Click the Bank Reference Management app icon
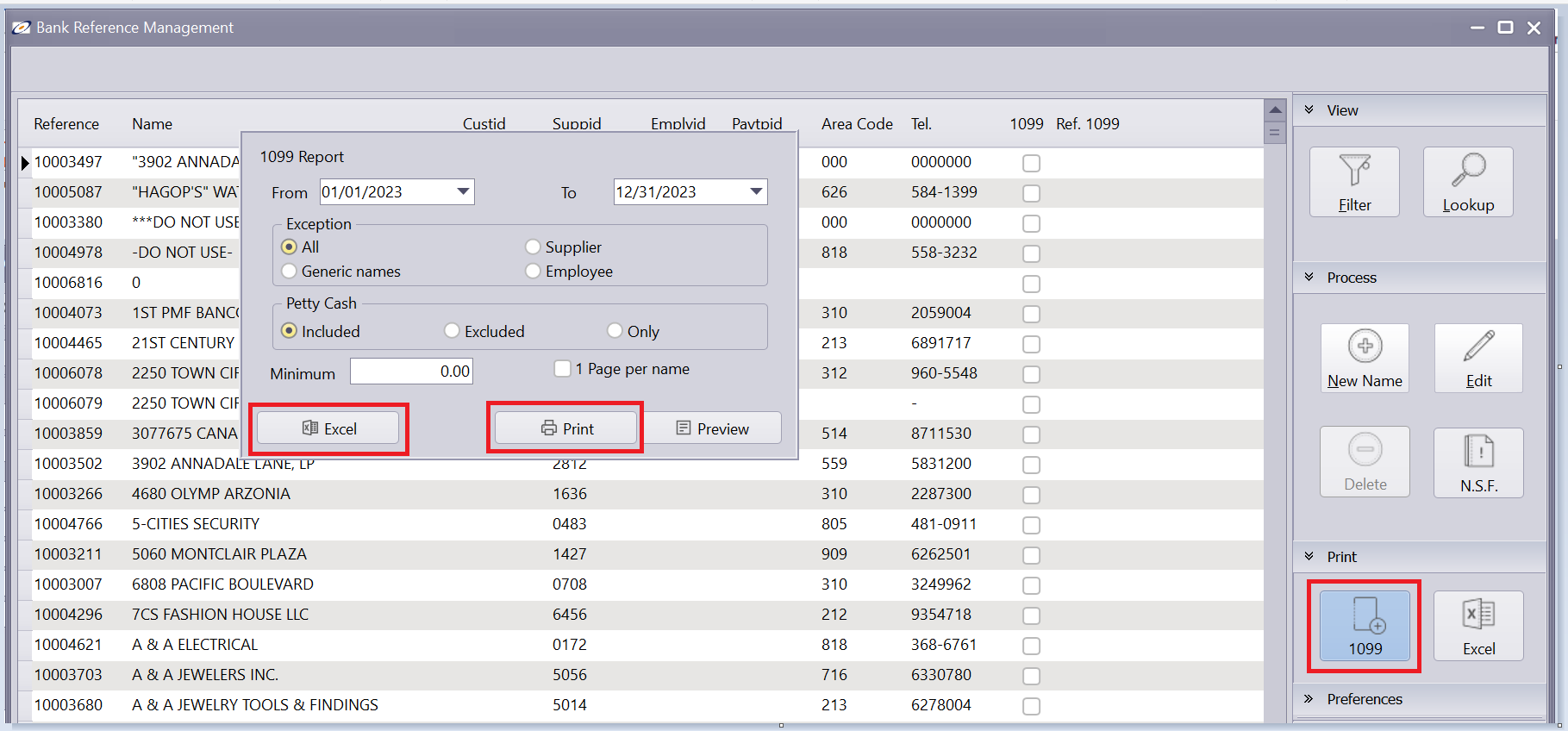 22,28
